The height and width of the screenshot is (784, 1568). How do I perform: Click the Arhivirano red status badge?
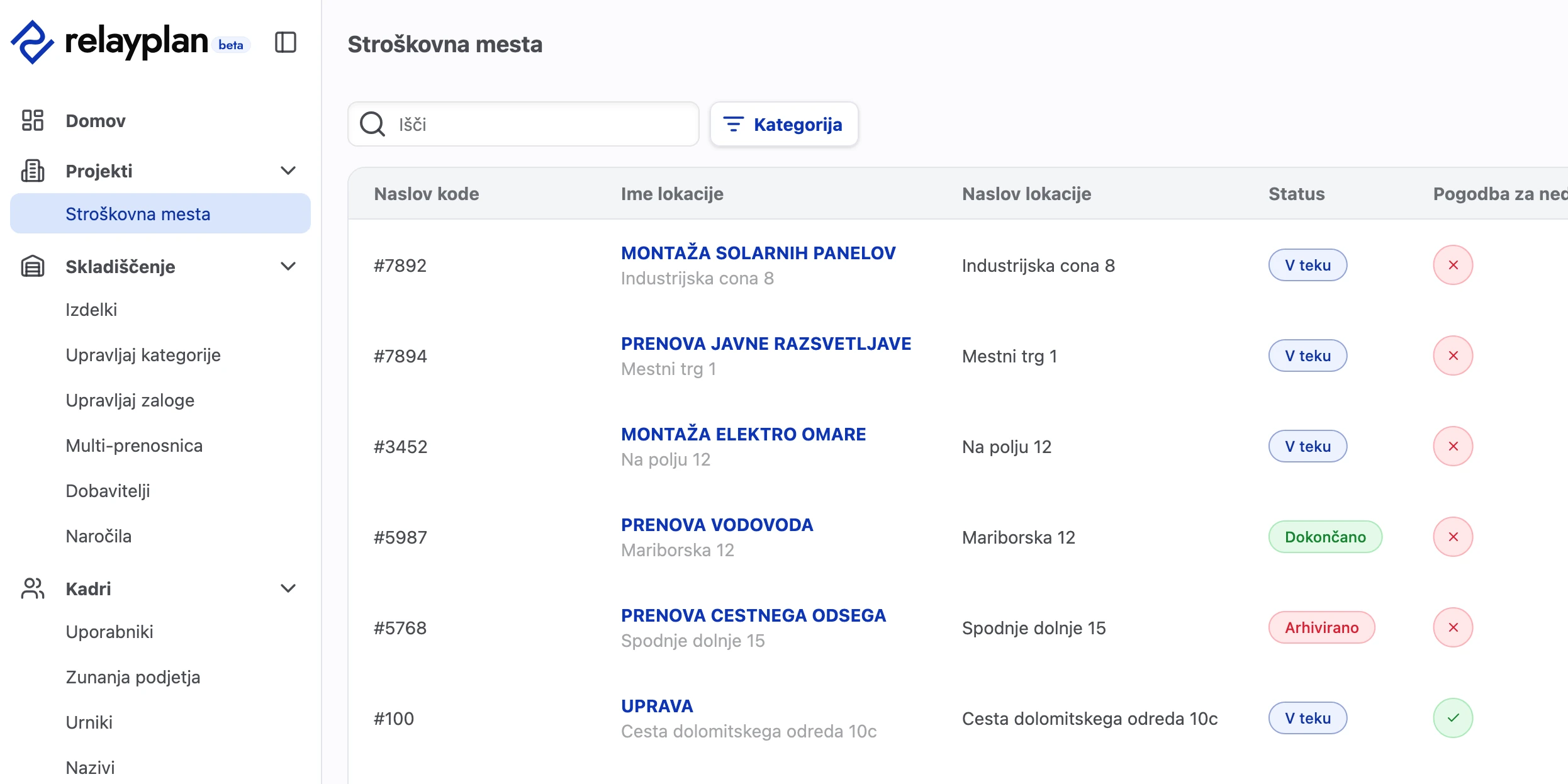coord(1321,627)
